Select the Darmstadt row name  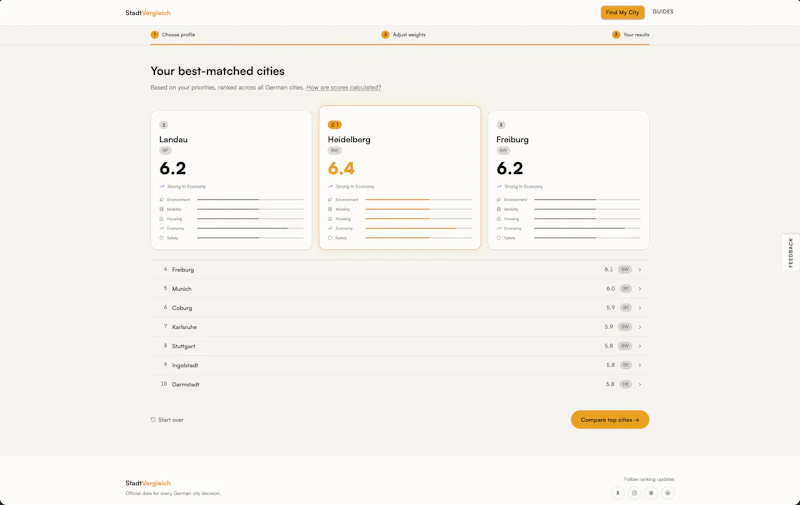[x=186, y=385]
